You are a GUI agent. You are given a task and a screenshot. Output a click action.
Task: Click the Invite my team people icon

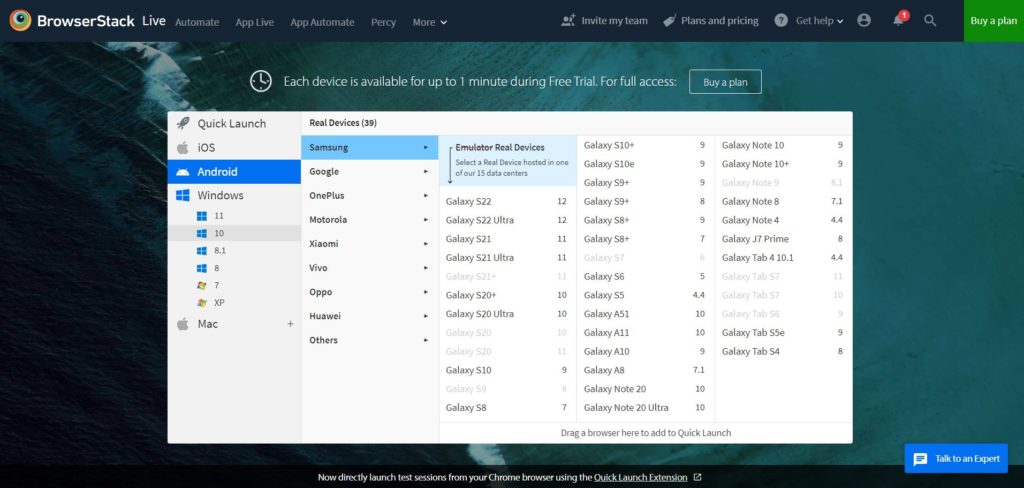tap(568, 20)
